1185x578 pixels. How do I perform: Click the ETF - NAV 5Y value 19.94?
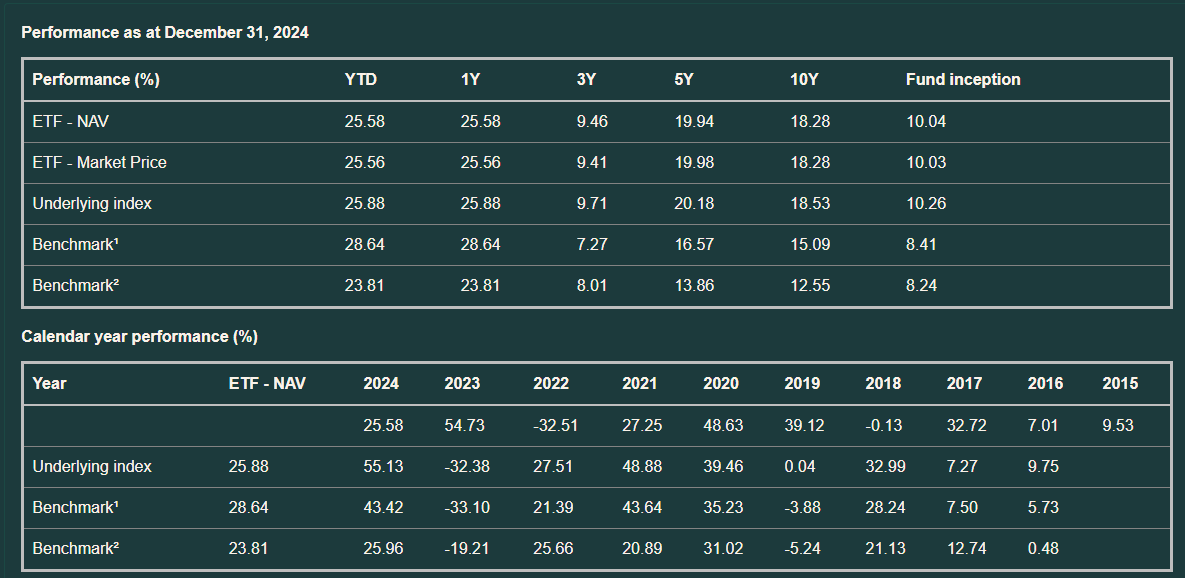[695, 122]
